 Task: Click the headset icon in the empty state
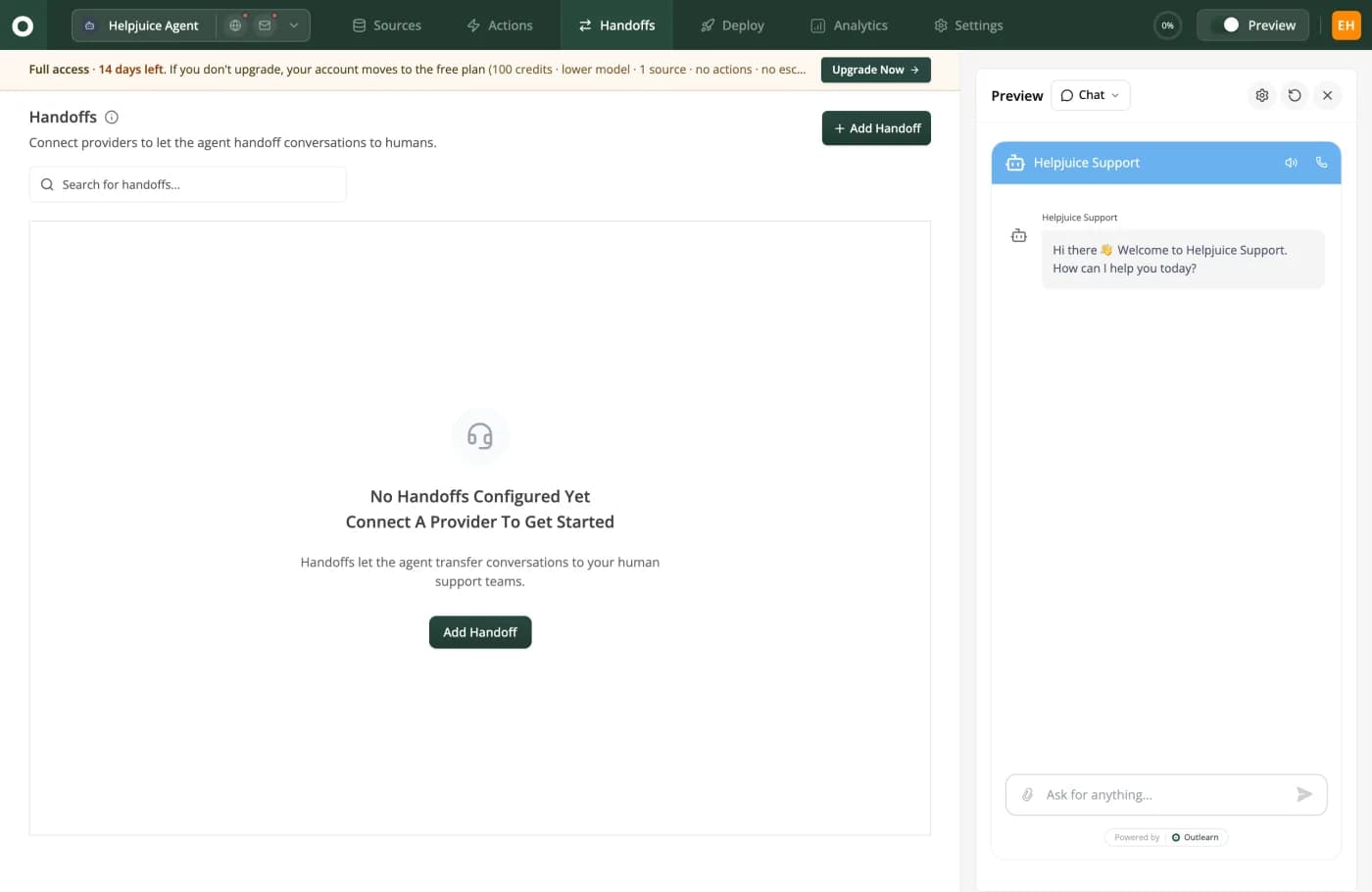point(480,436)
